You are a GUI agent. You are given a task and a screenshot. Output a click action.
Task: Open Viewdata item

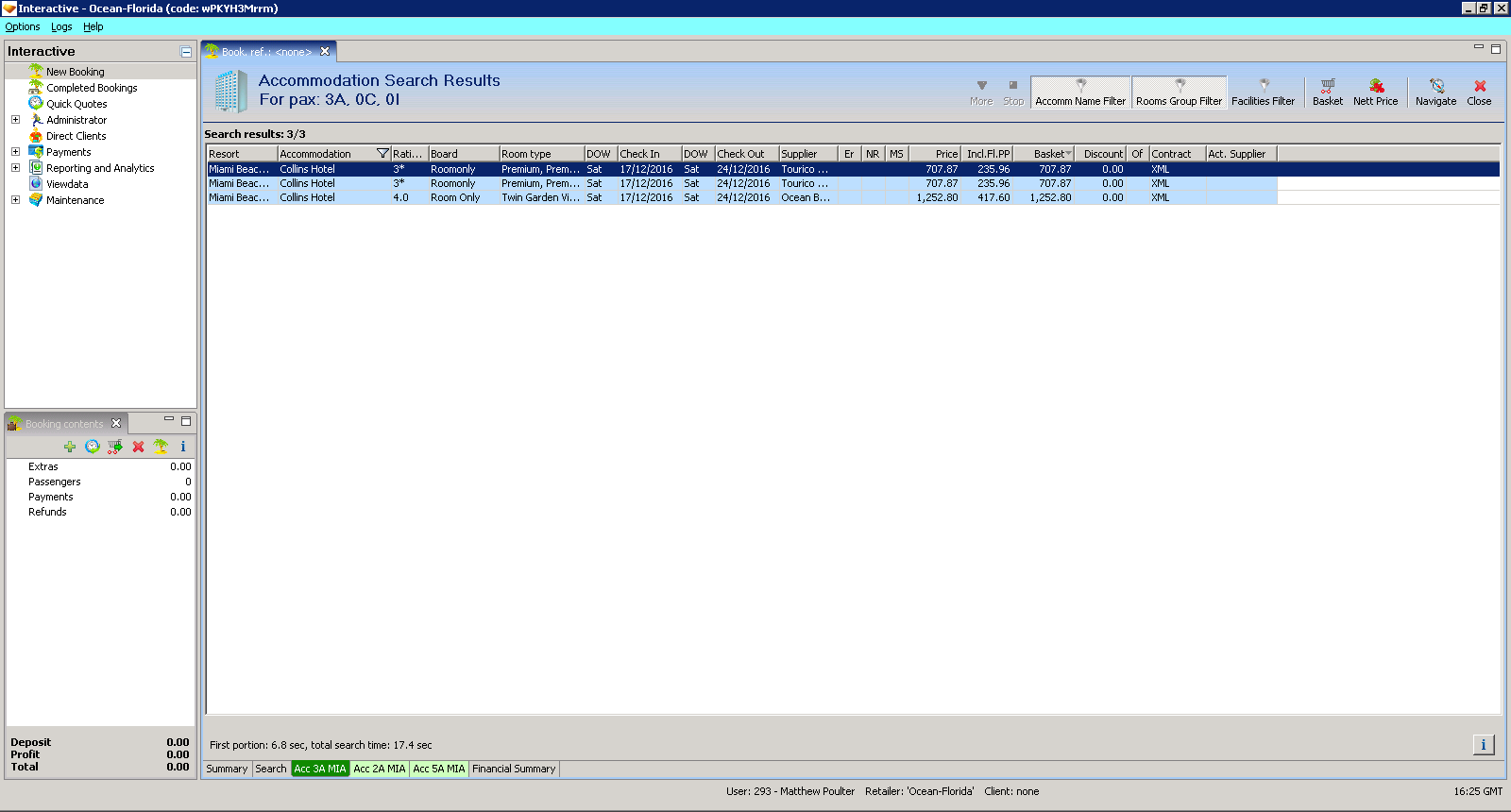coord(67,184)
